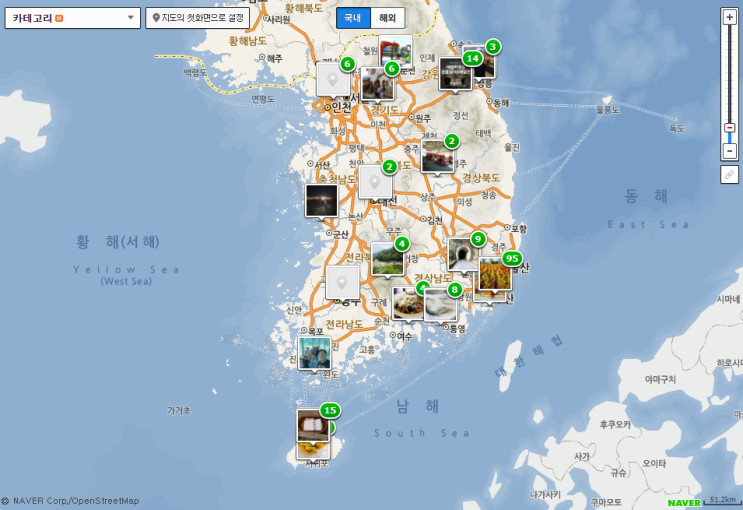Open the Jeju photo cluster marked 15
This screenshot has width=743, height=510.
click(313, 427)
